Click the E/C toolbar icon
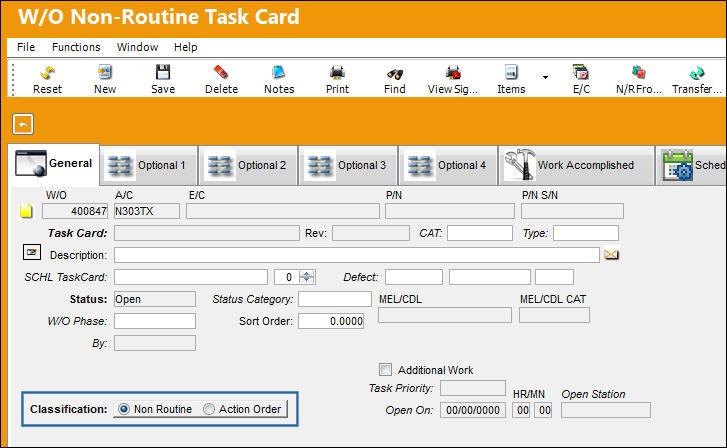727x448 pixels. 580,72
